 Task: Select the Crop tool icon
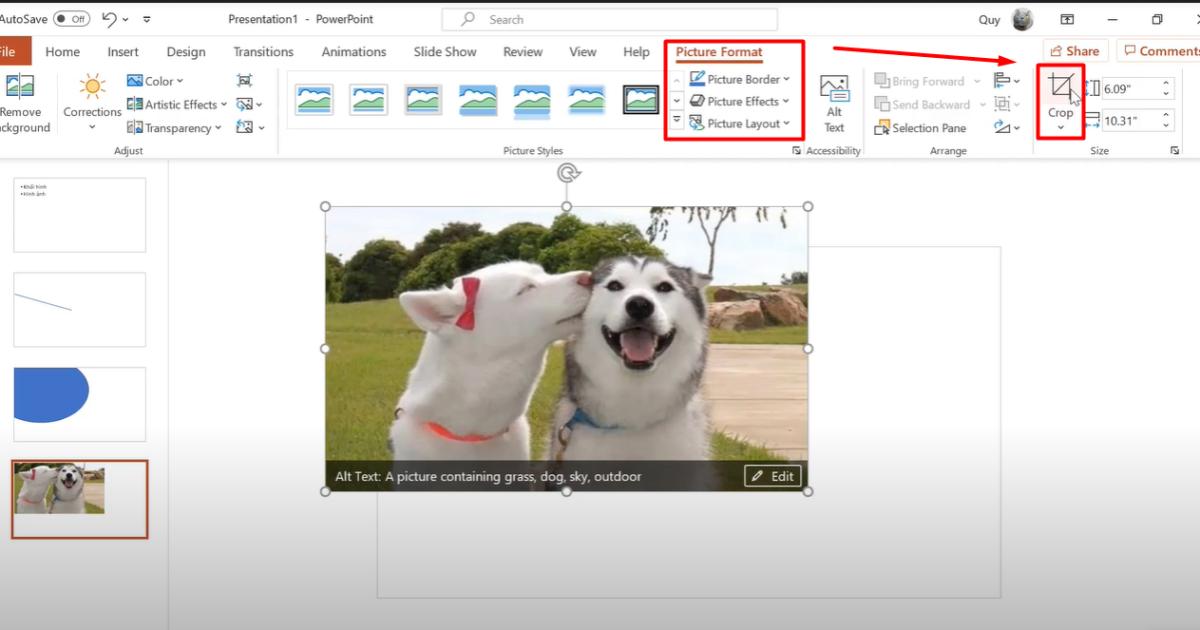[x=1059, y=88]
